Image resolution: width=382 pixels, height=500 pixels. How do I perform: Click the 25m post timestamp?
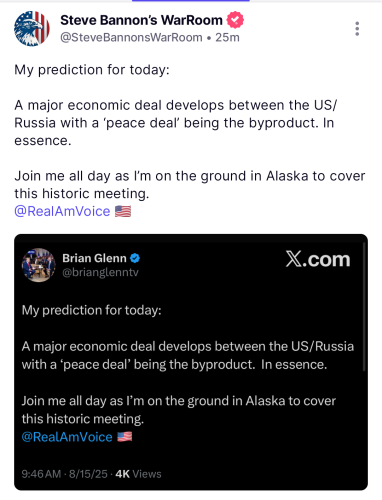tap(227, 37)
